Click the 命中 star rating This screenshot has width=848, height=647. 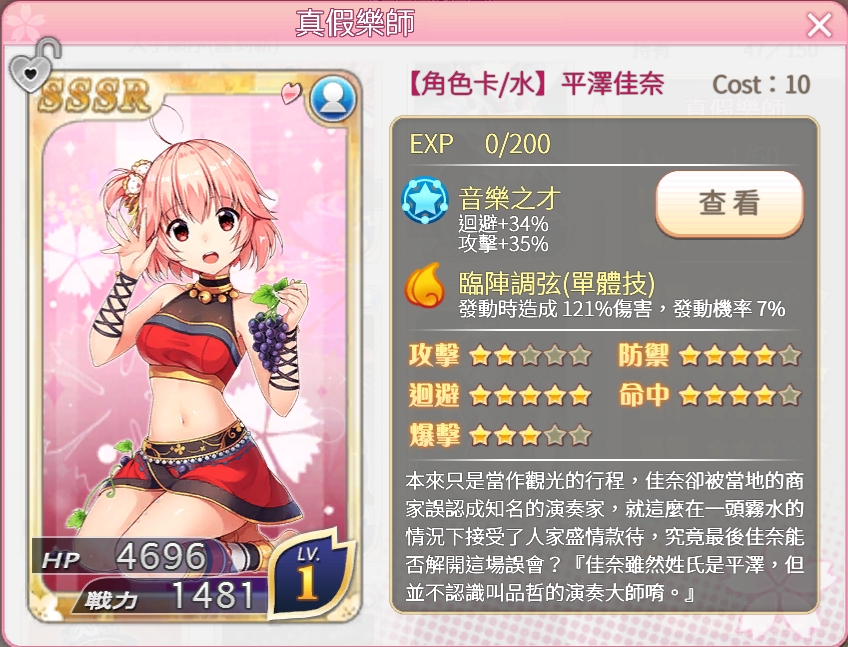(739, 395)
